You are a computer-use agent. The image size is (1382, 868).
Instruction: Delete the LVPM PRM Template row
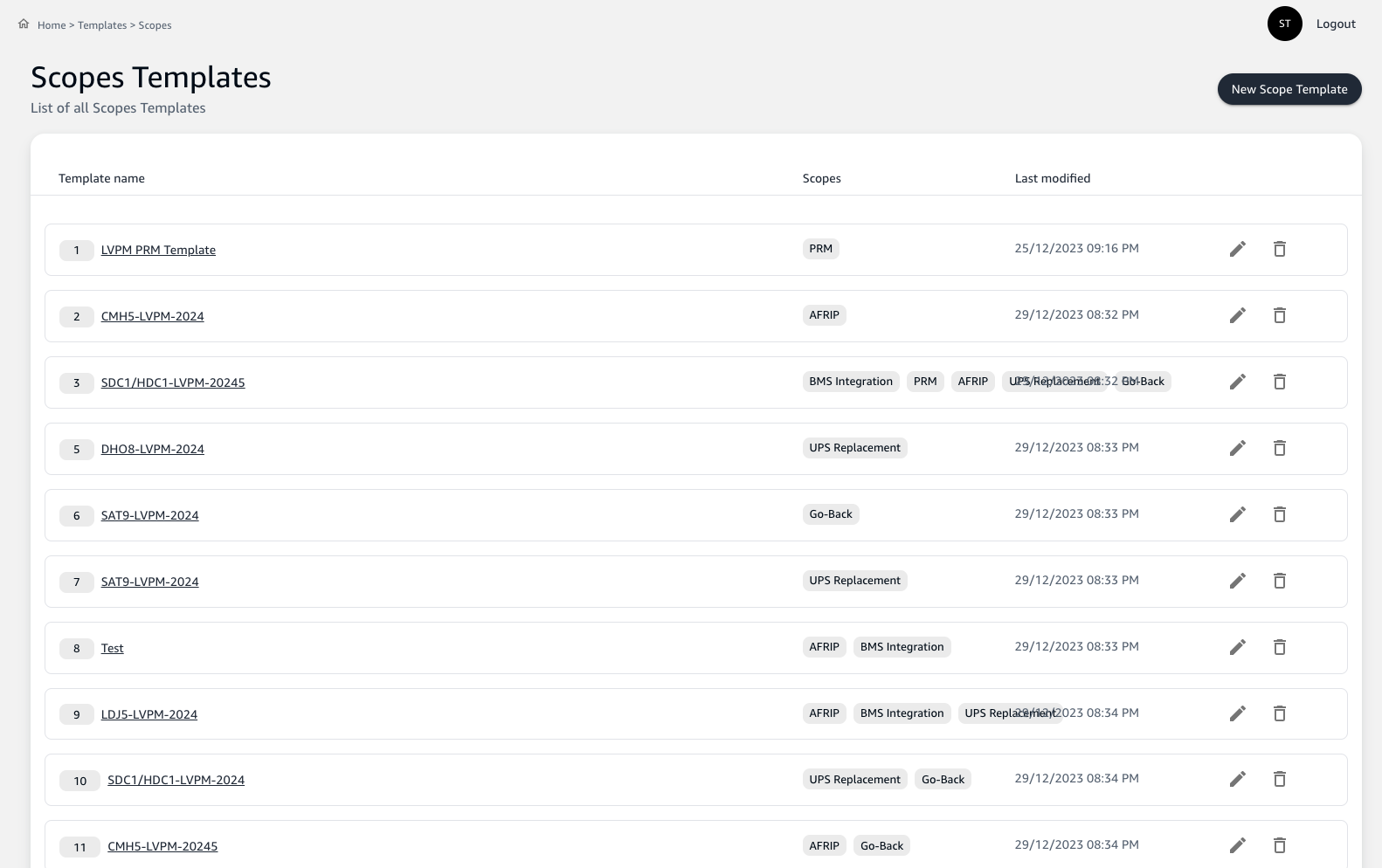[x=1279, y=249]
